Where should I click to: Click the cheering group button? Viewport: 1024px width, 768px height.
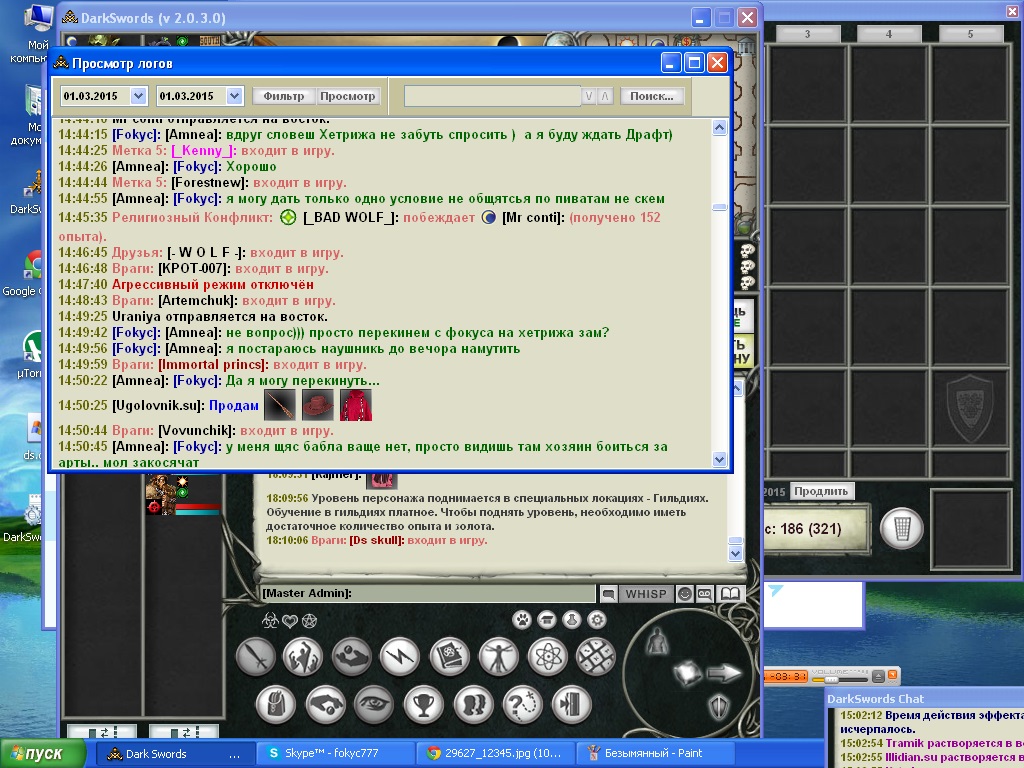(x=302, y=656)
